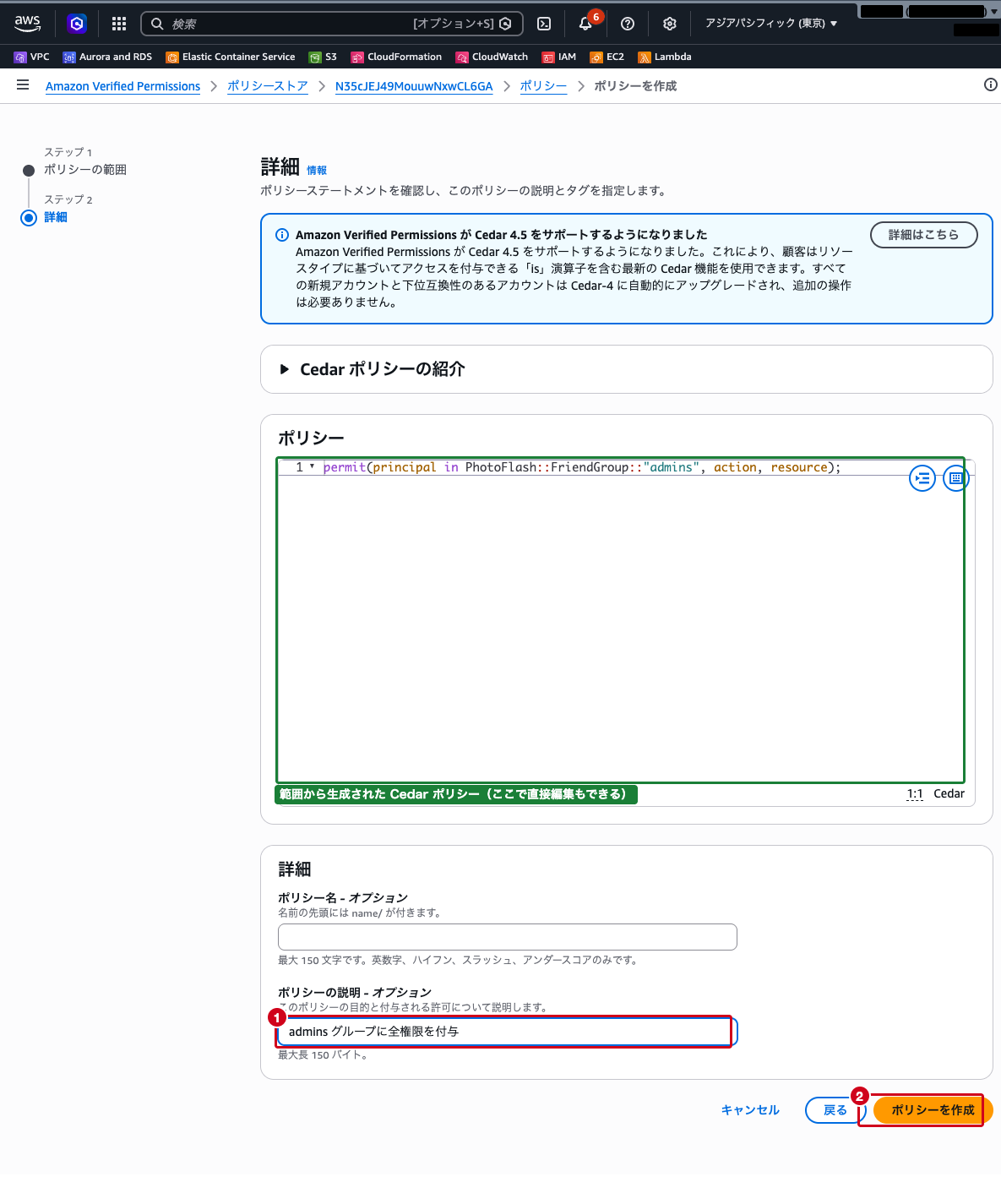
Task: Open EC2 favorites shortcut
Action: click(x=607, y=57)
